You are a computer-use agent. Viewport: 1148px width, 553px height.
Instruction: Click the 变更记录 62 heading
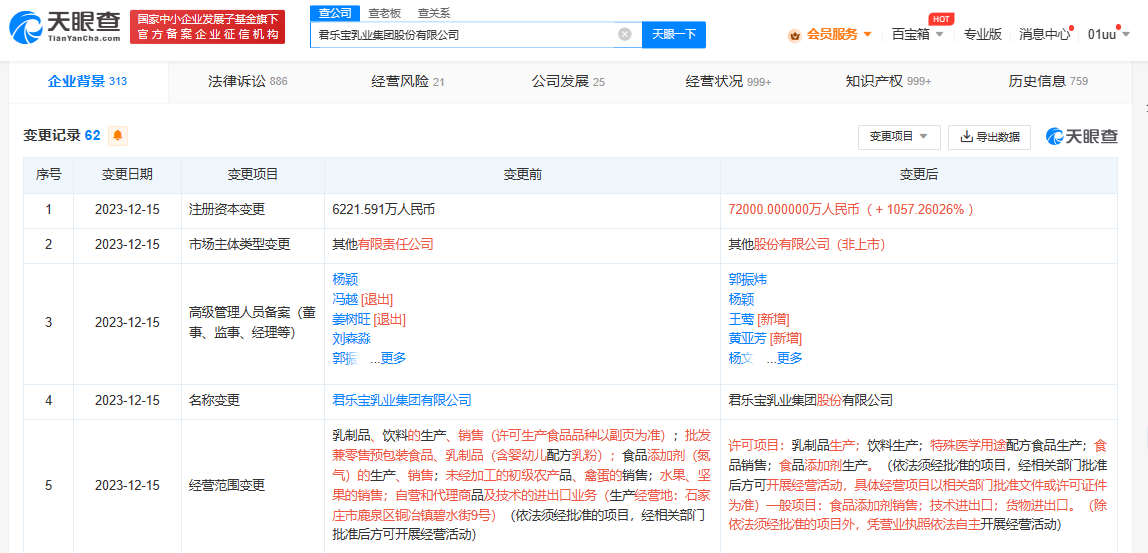(62, 136)
